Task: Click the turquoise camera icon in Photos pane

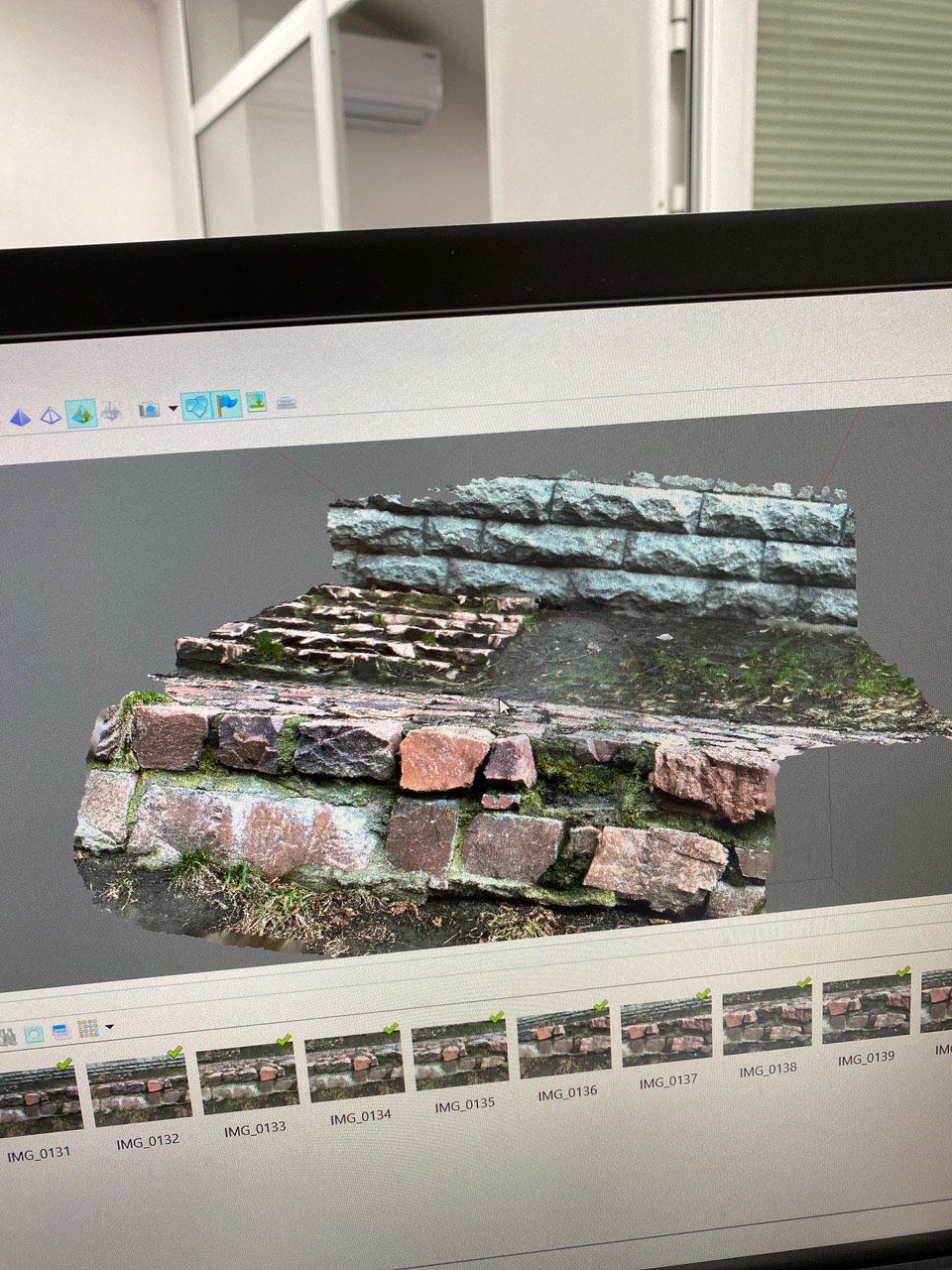Action: [35, 1034]
